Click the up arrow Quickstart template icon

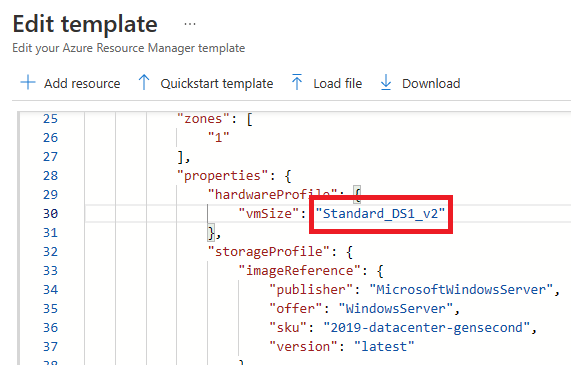pos(144,82)
